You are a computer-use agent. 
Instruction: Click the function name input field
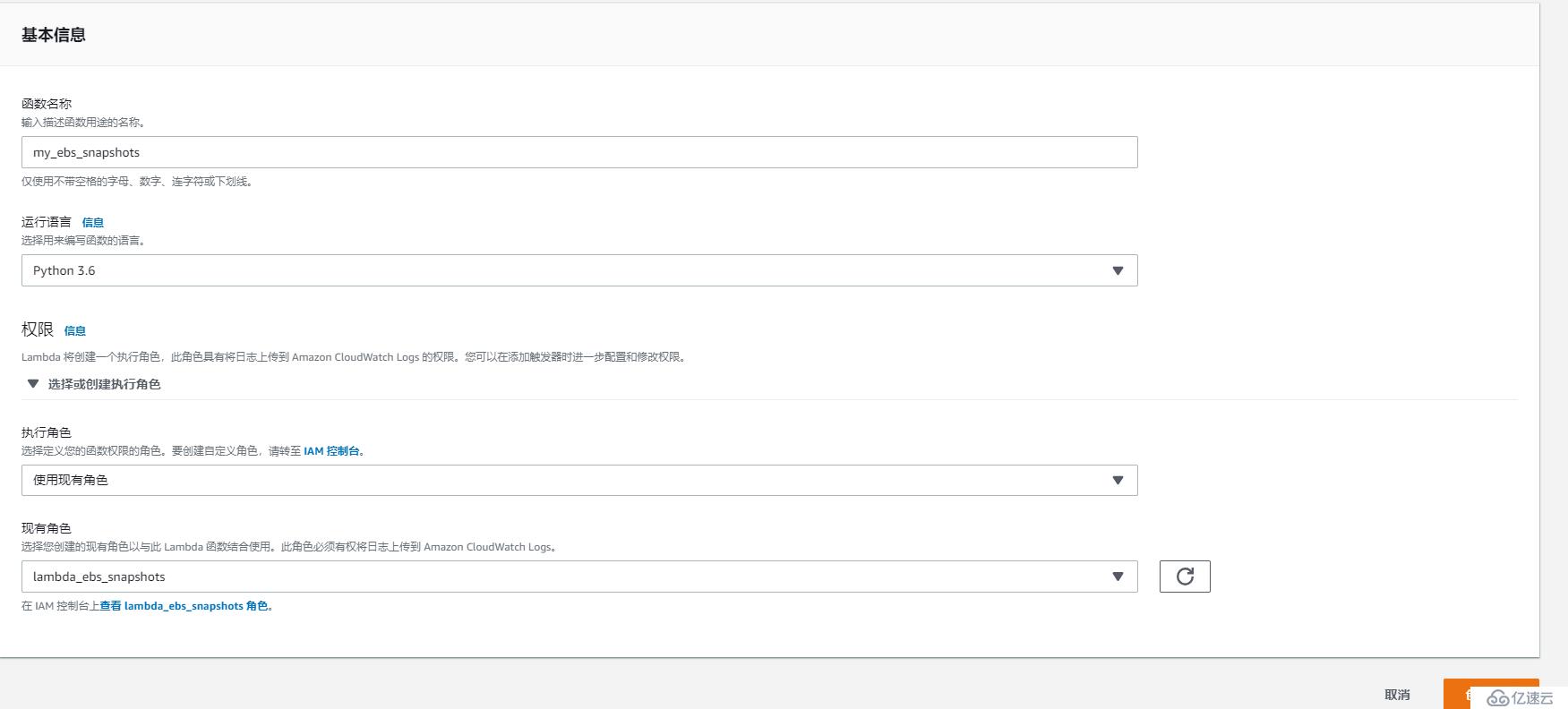coord(579,152)
